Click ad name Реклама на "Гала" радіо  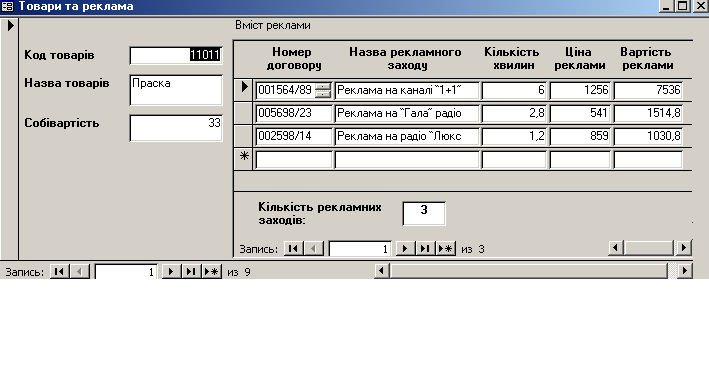coord(407,113)
